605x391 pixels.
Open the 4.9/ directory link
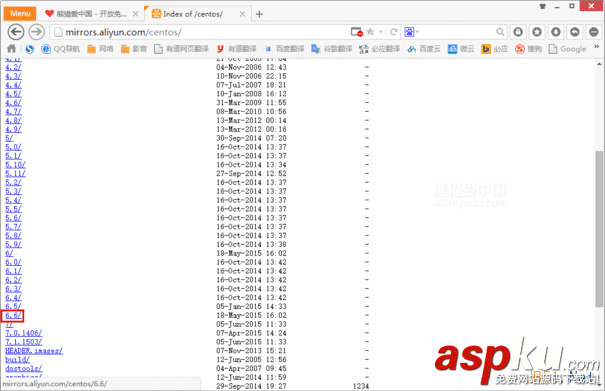click(x=13, y=129)
